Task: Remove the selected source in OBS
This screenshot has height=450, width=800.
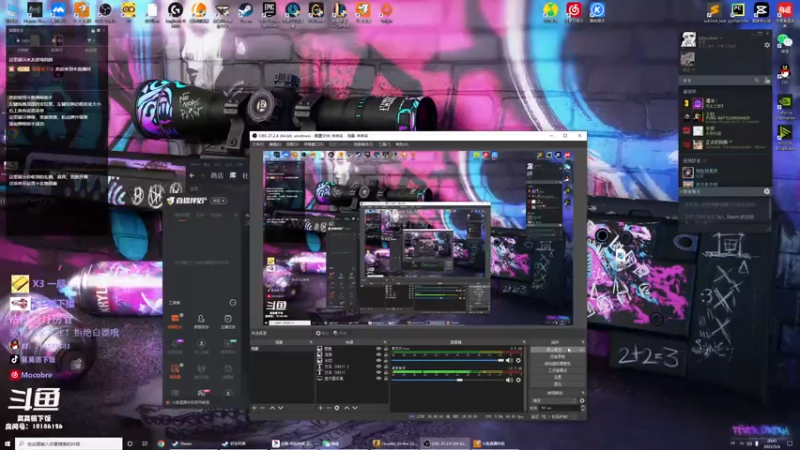Action: (329, 408)
